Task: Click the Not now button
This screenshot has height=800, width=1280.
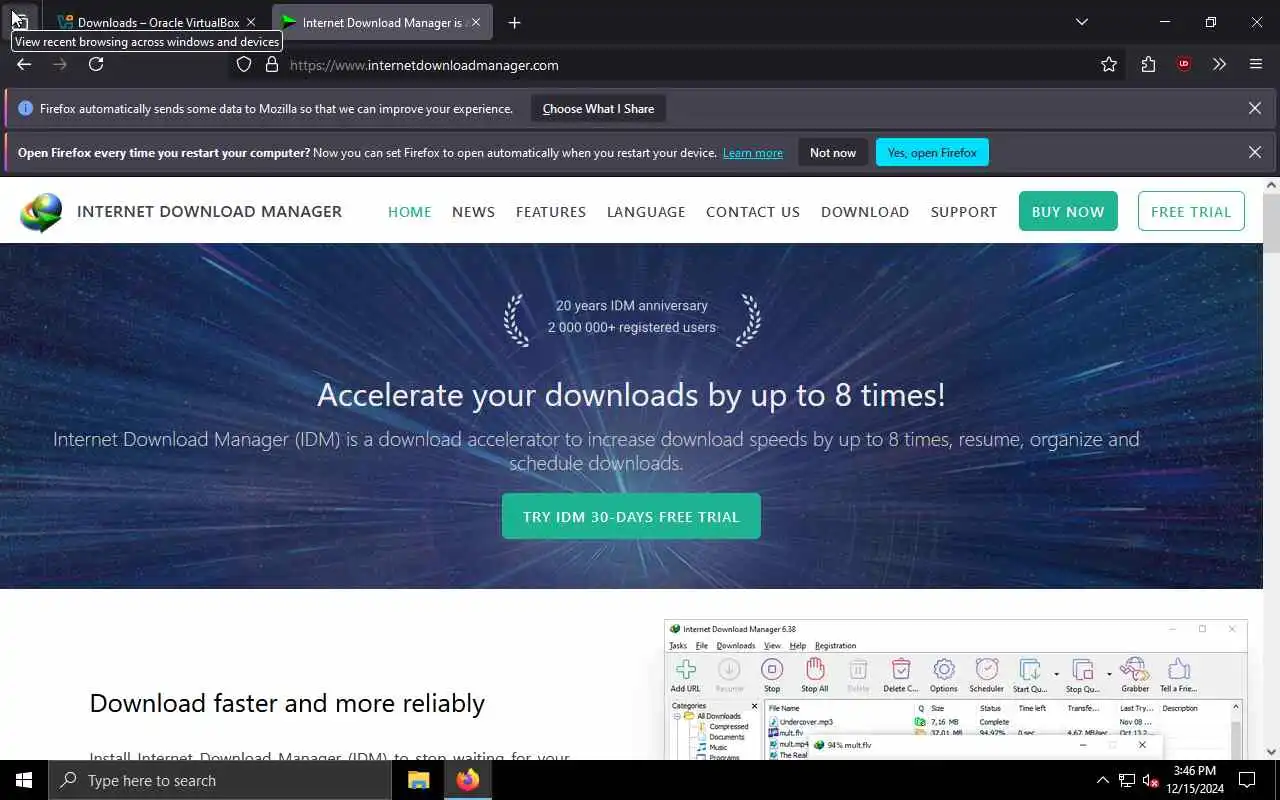Action: (x=833, y=153)
